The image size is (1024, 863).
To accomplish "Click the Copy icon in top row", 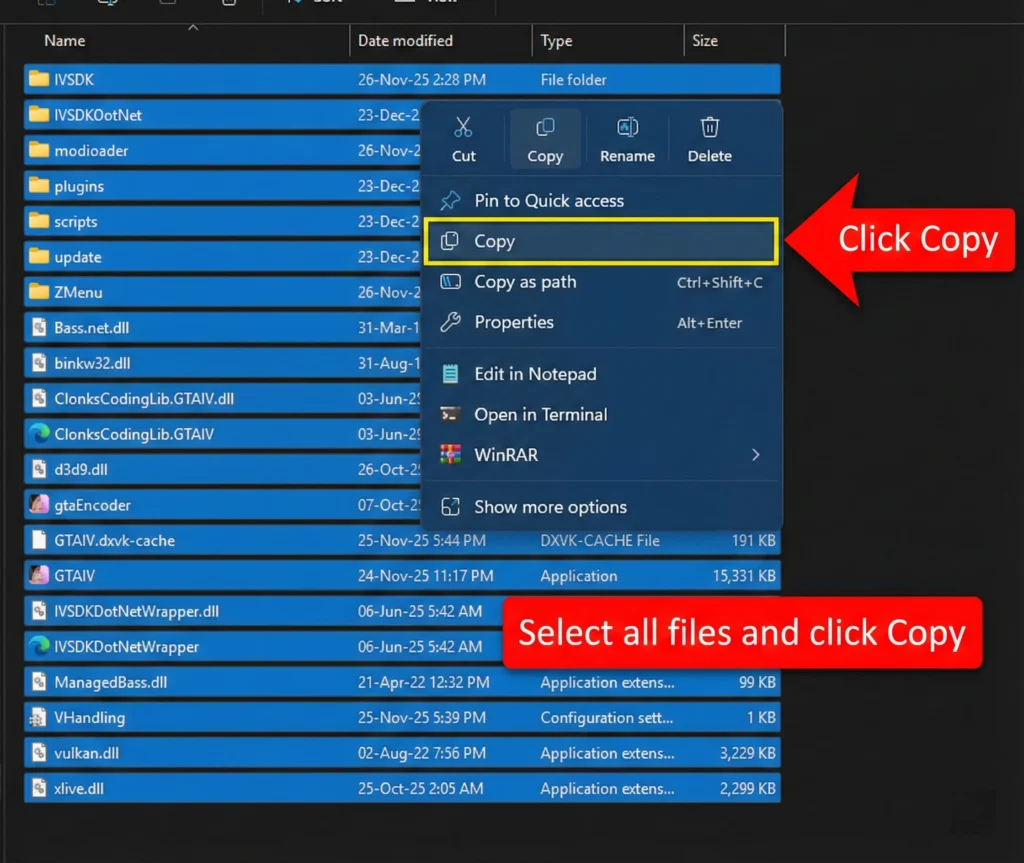I will [545, 128].
